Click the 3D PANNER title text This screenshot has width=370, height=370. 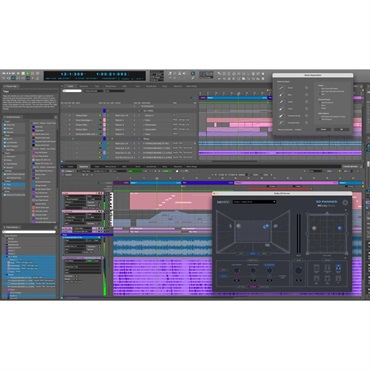(x=326, y=202)
